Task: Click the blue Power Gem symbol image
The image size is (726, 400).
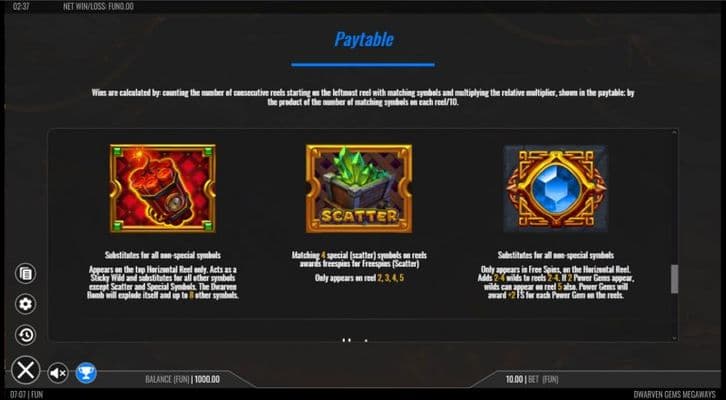Action: pyautogui.click(x=556, y=188)
